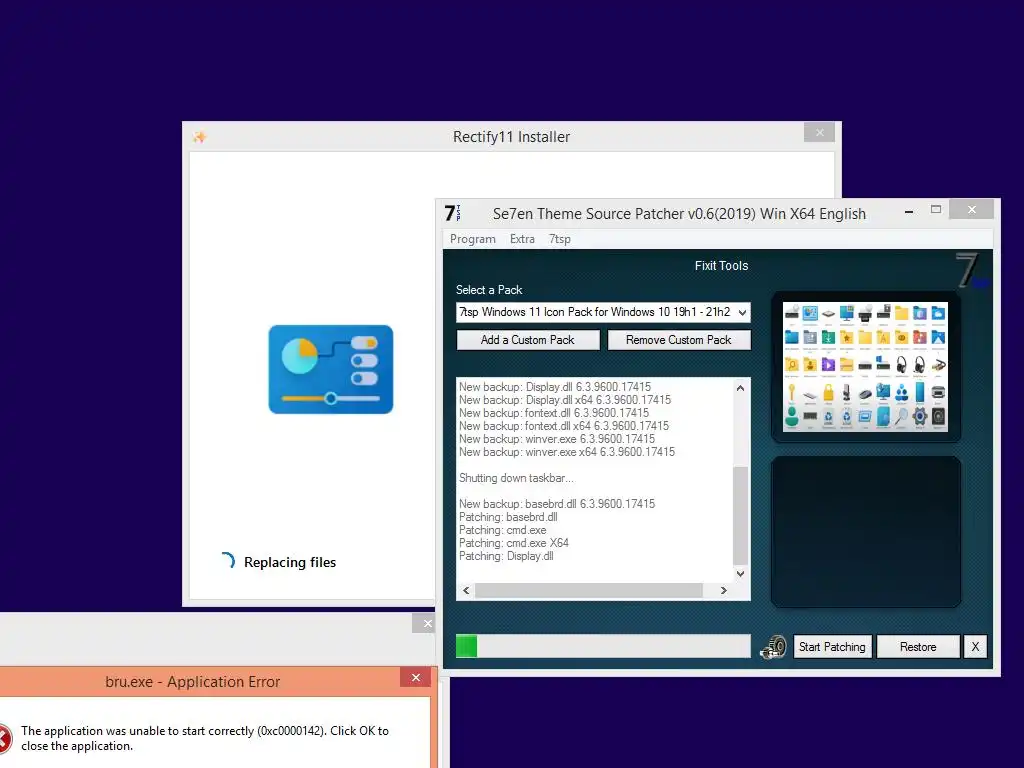Click the Rectify11 Installer title text
Image resolution: width=1024 pixels, height=768 pixels.
coord(511,137)
